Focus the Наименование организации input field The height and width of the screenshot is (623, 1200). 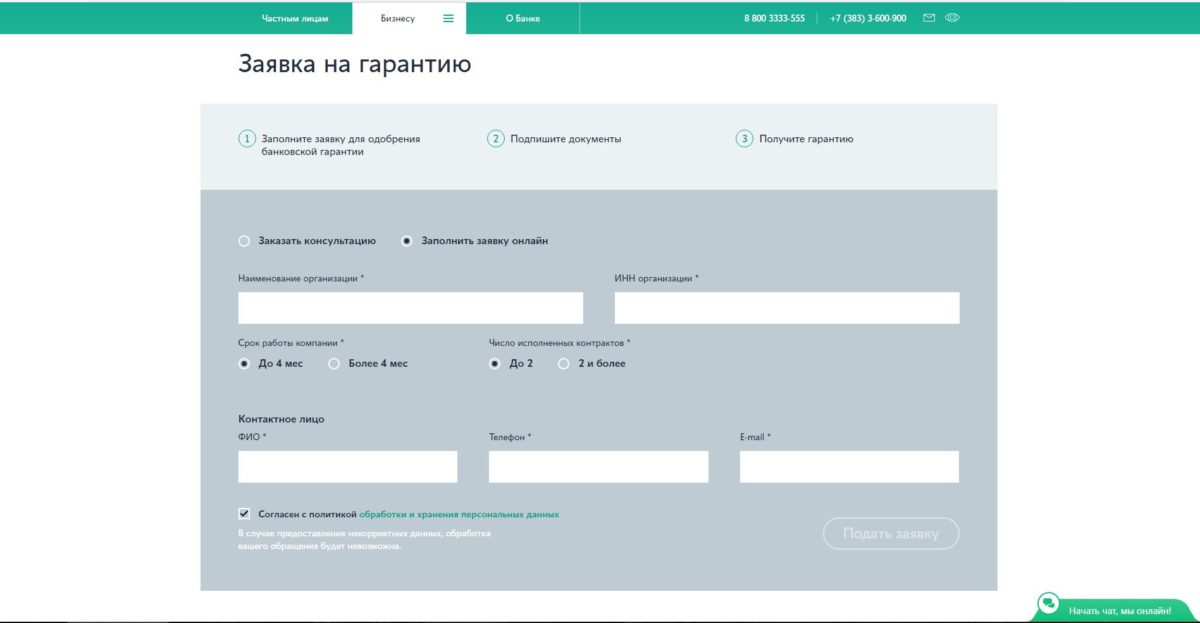[x=410, y=308]
